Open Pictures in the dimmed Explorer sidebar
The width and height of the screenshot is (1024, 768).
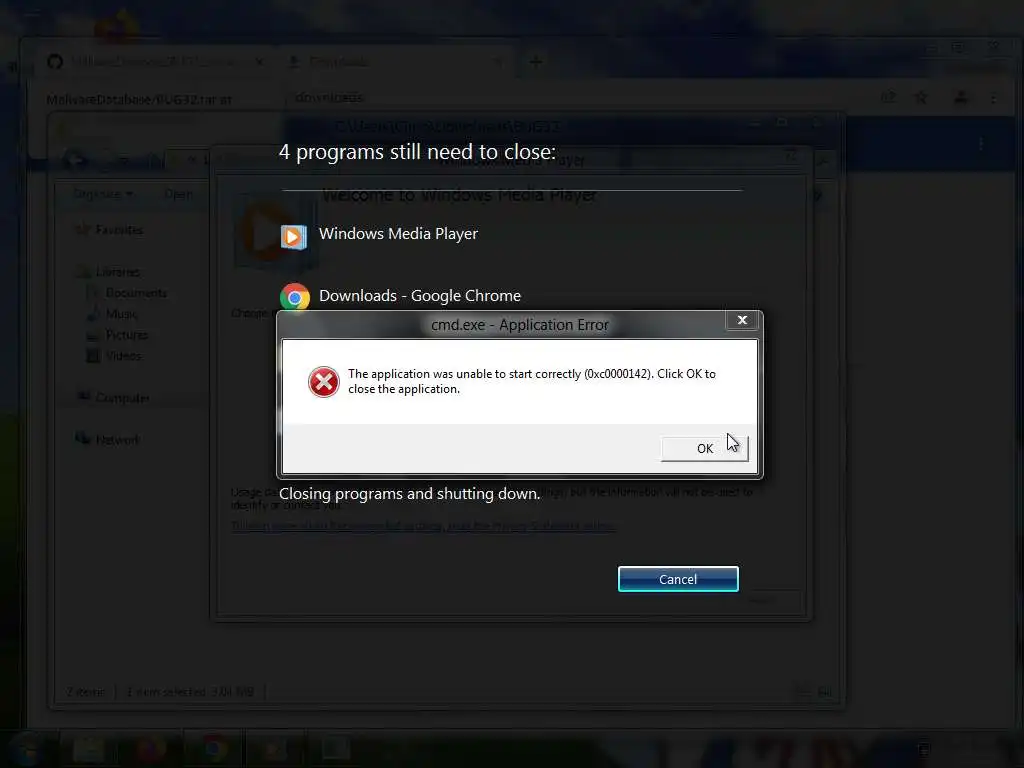tap(126, 335)
